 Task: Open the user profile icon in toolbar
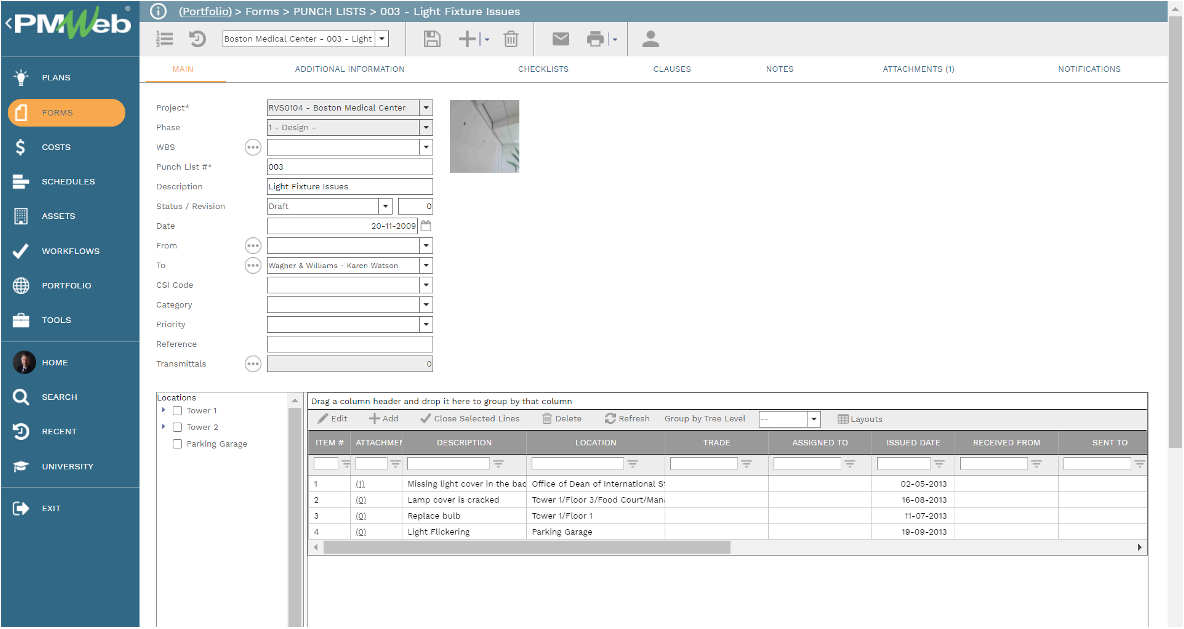650,39
